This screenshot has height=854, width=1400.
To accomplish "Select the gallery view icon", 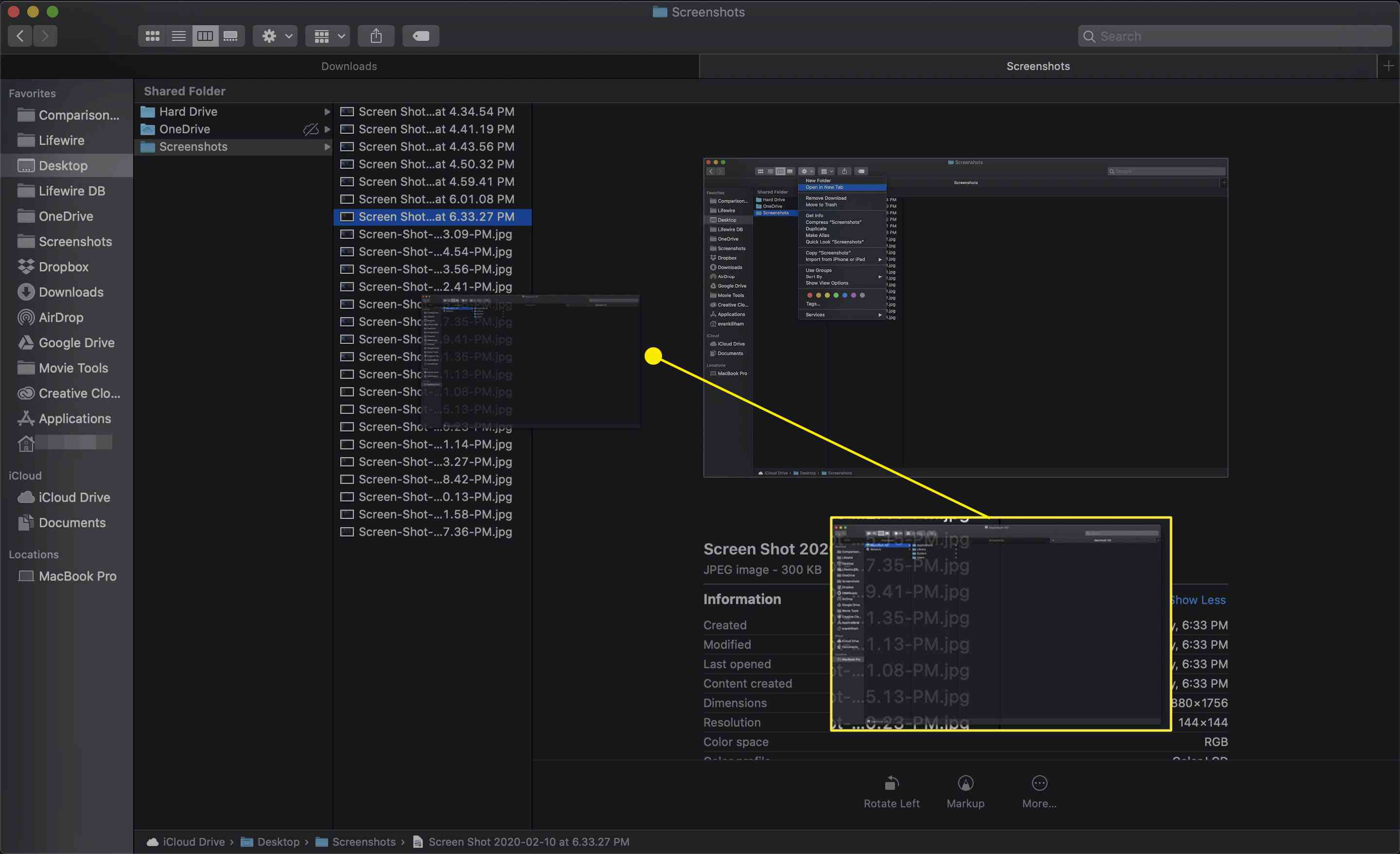I will click(230, 36).
